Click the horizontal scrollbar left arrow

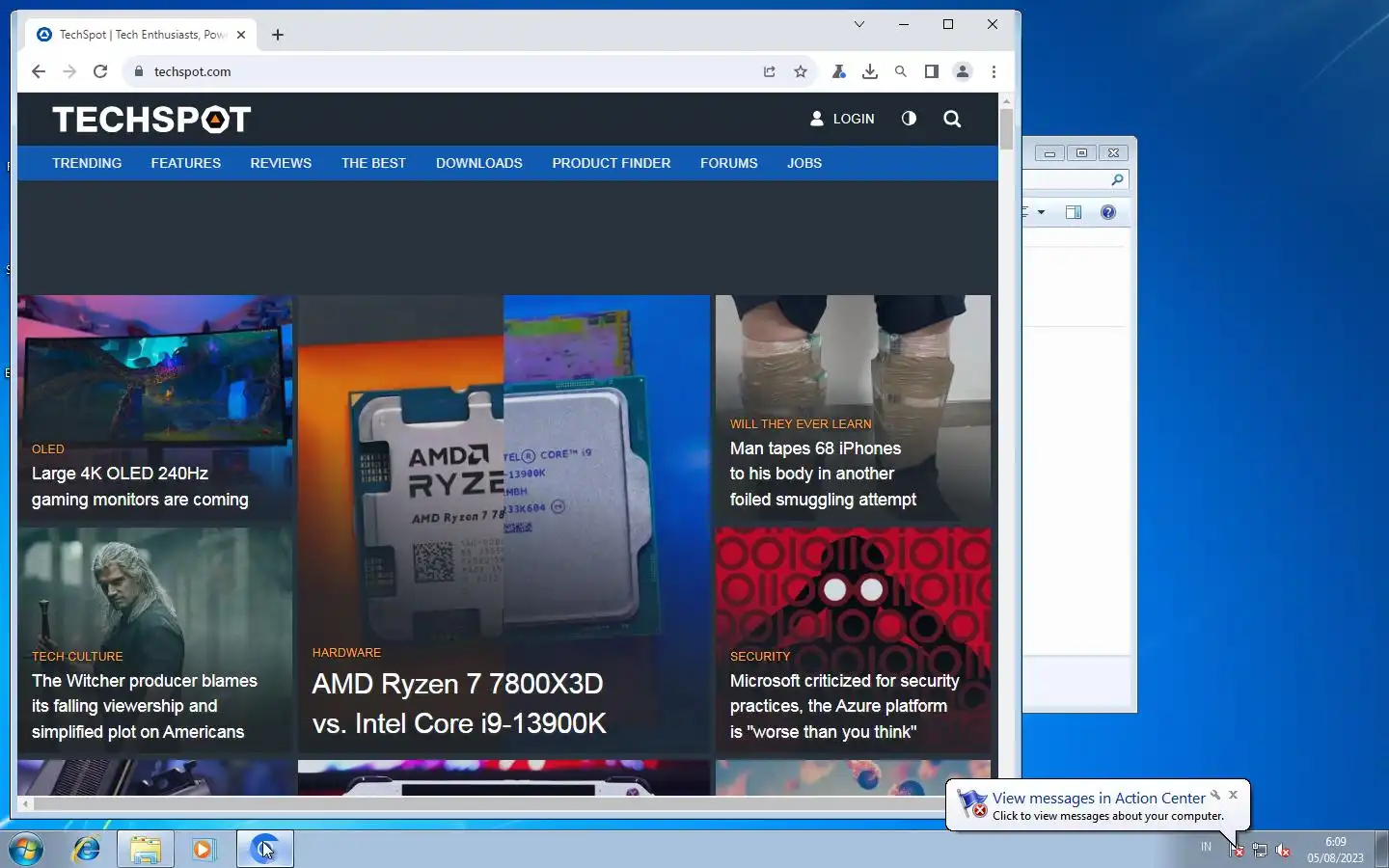[26, 803]
